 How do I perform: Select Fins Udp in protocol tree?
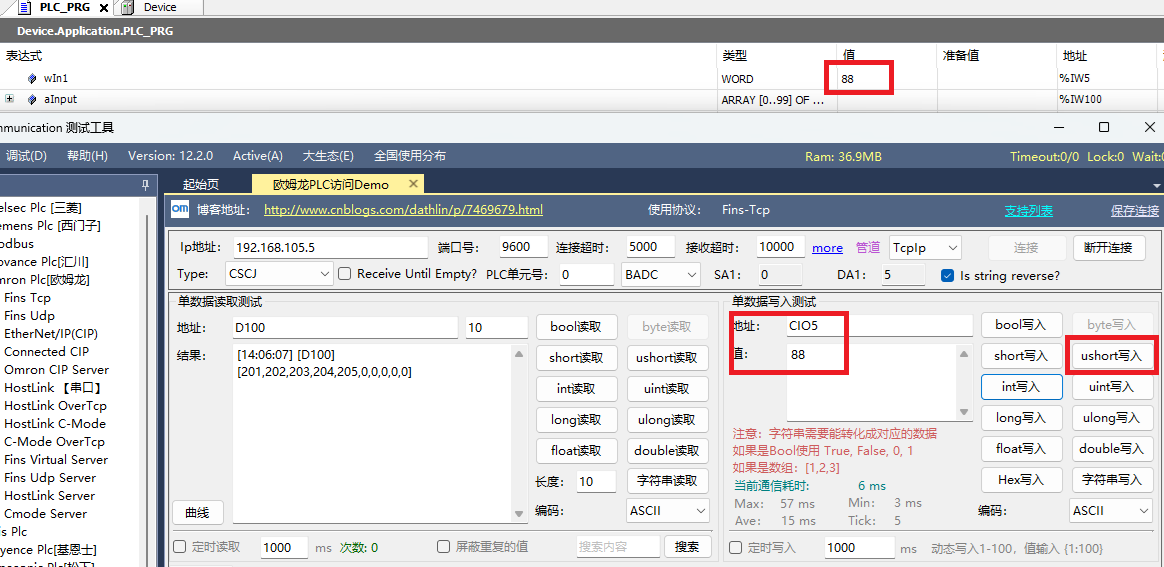(x=30, y=315)
